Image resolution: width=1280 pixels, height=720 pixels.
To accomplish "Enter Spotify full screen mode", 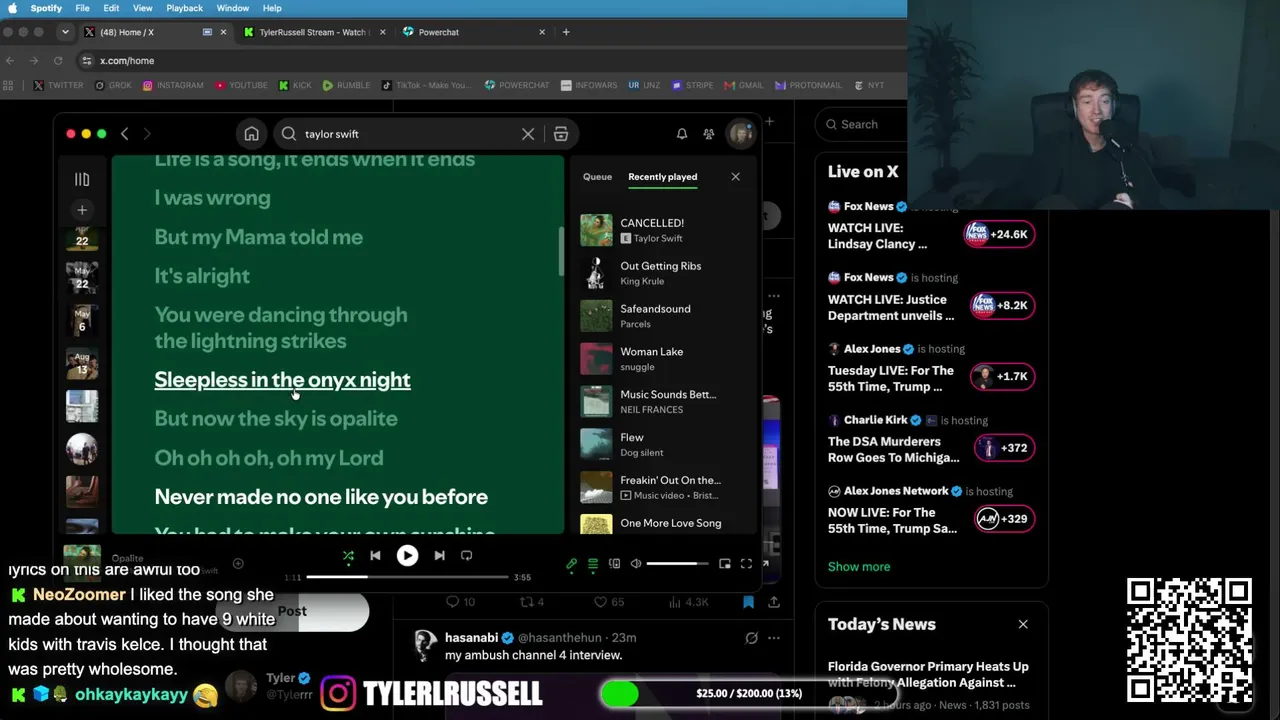I will (x=746, y=564).
